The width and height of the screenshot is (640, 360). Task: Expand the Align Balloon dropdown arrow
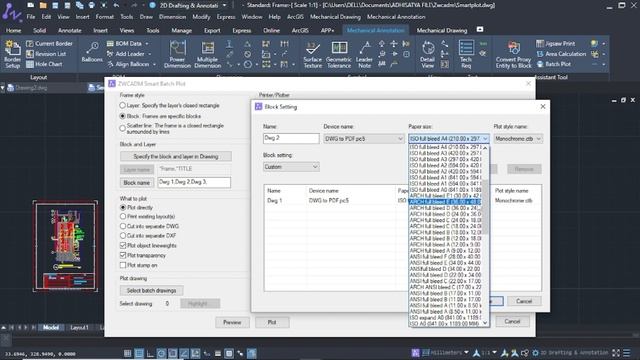click(x=154, y=64)
